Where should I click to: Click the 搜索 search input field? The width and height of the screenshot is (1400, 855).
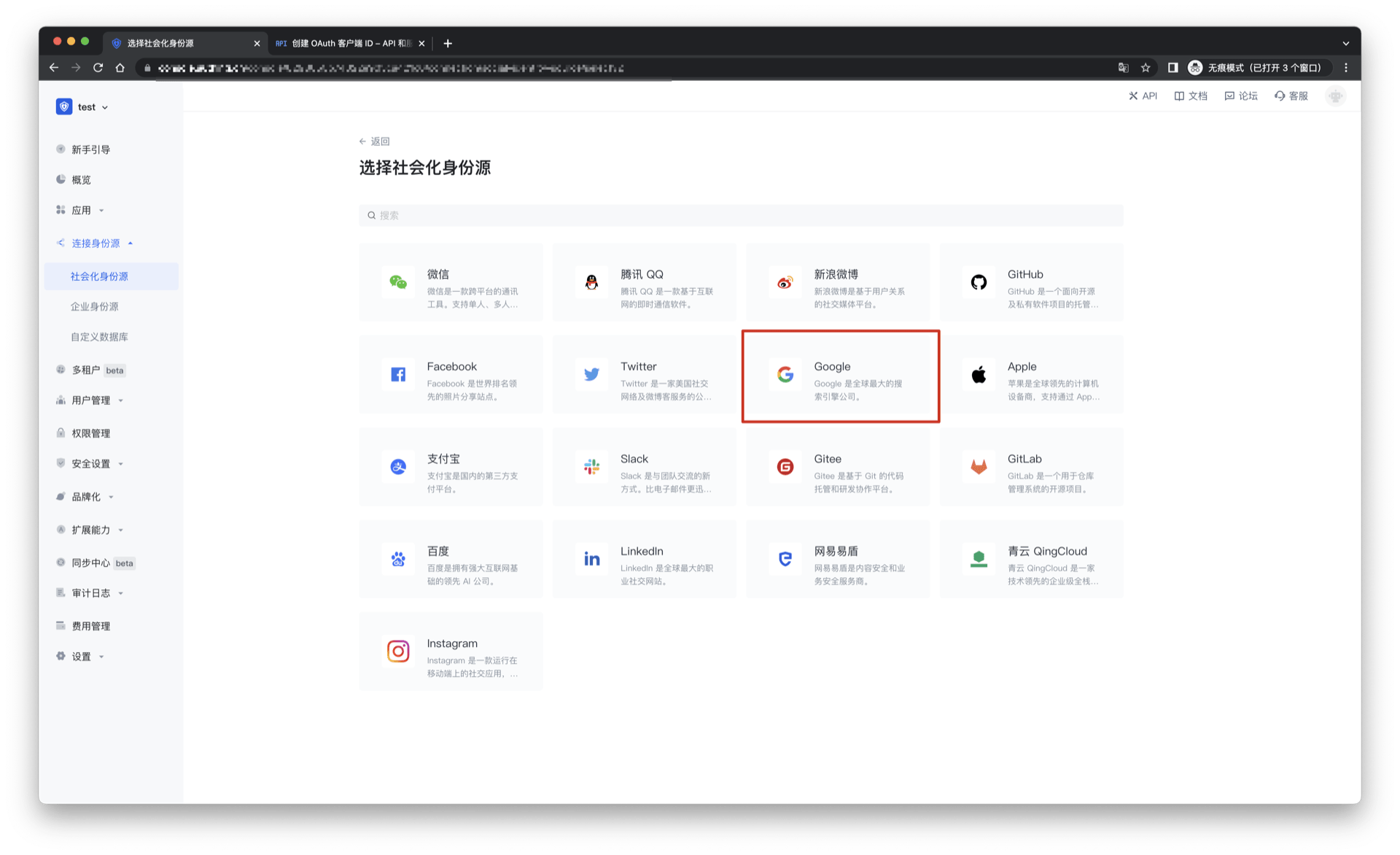coord(740,215)
